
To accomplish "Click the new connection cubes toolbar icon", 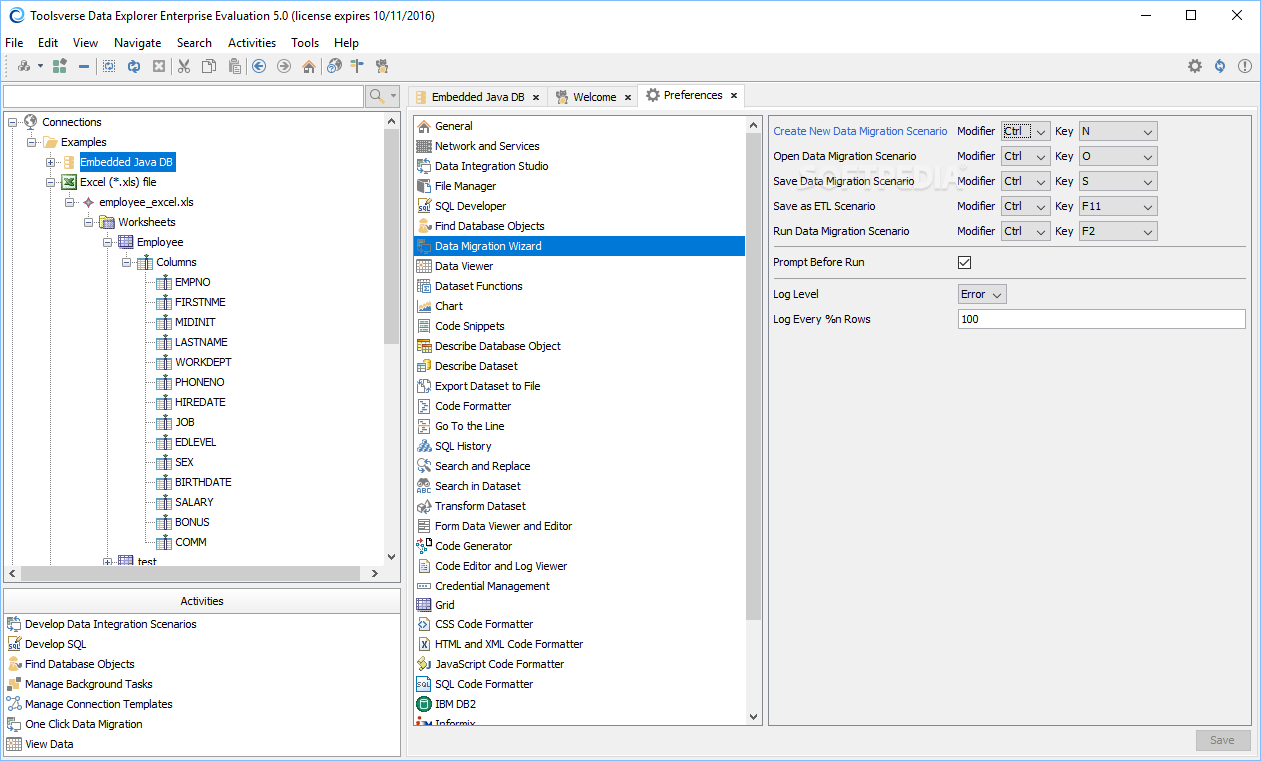I will pos(24,66).
